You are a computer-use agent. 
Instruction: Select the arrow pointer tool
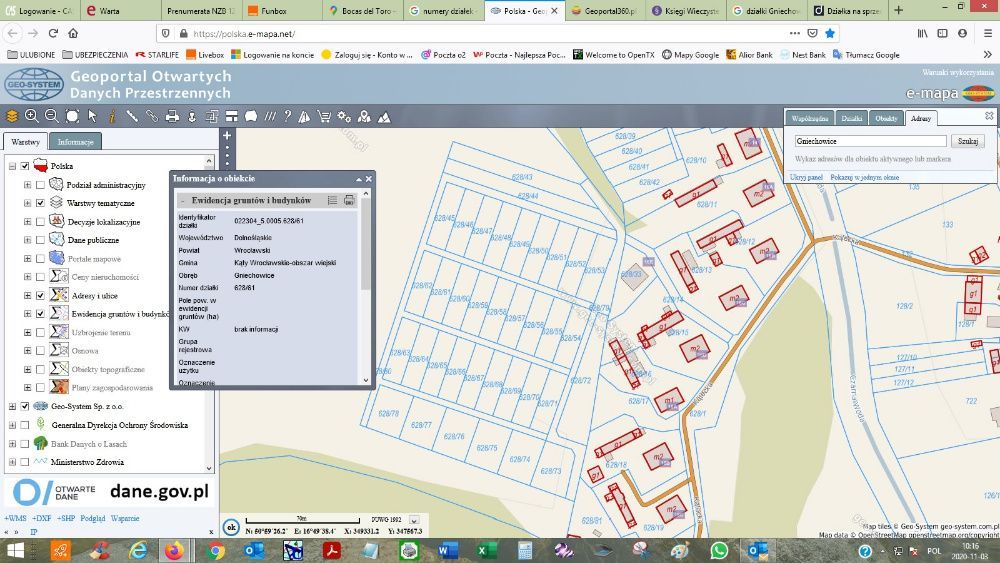(x=92, y=116)
